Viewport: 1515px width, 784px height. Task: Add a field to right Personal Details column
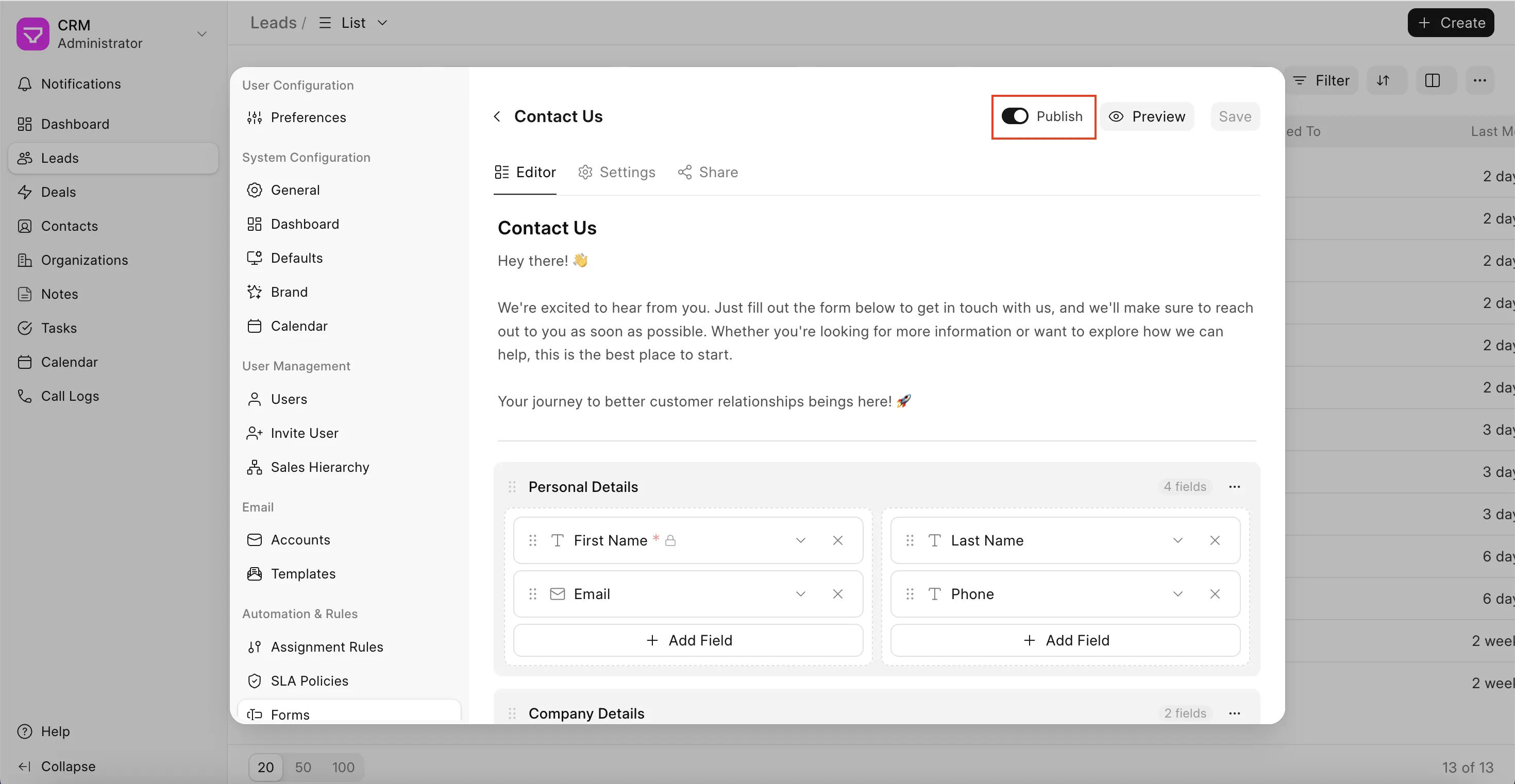coord(1065,640)
